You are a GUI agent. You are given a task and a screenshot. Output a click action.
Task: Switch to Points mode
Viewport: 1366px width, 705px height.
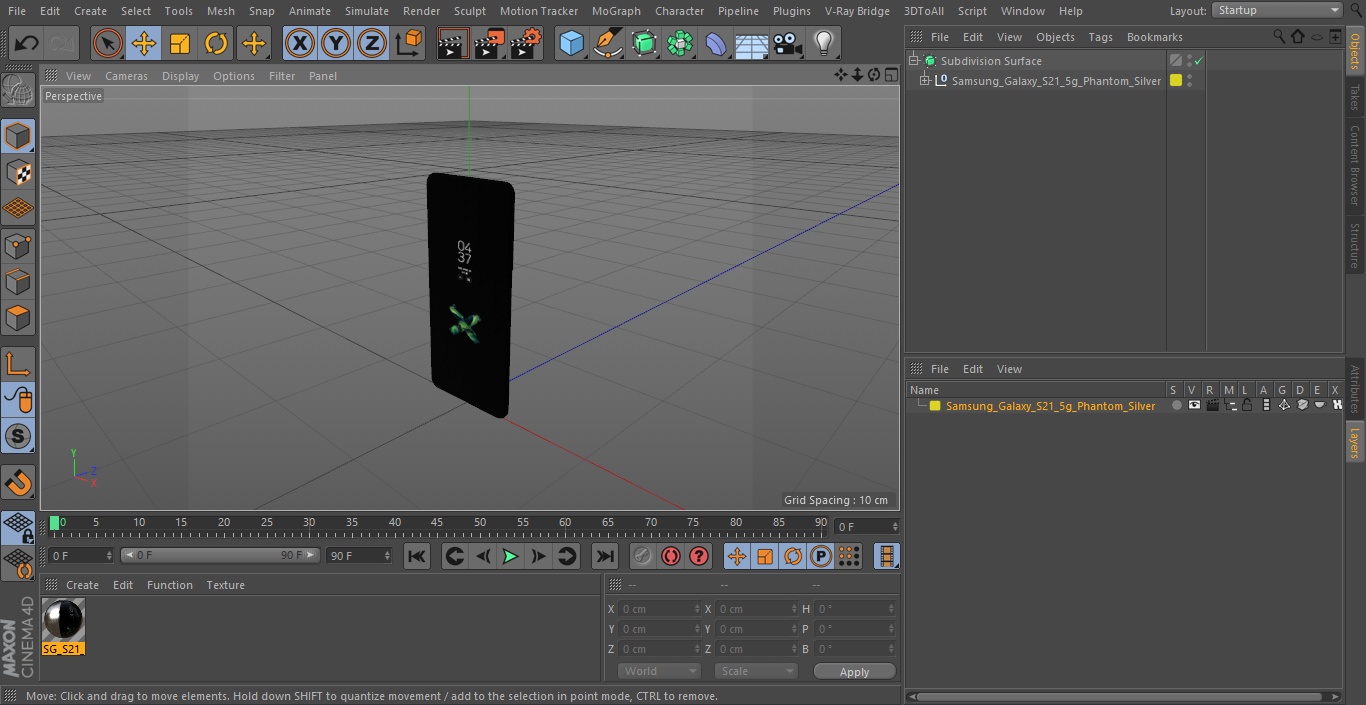pos(18,245)
